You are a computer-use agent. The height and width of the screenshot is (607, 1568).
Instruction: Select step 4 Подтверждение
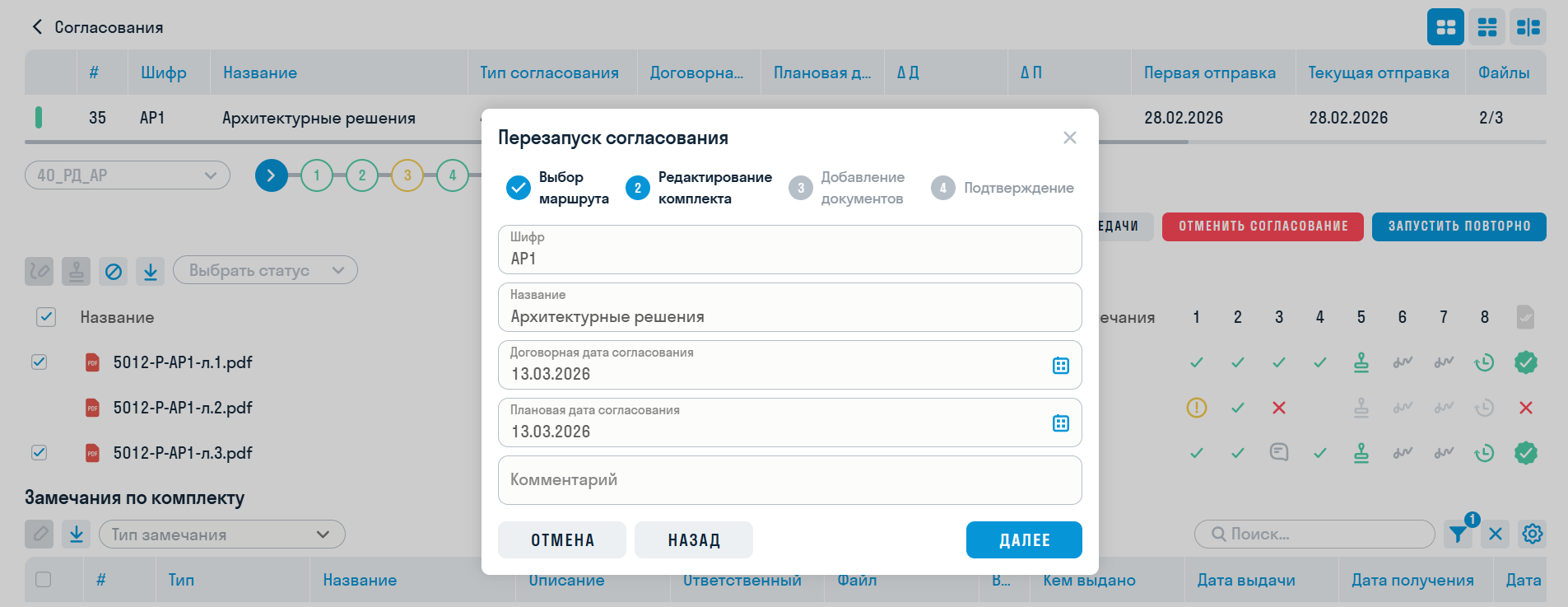pos(1003,188)
